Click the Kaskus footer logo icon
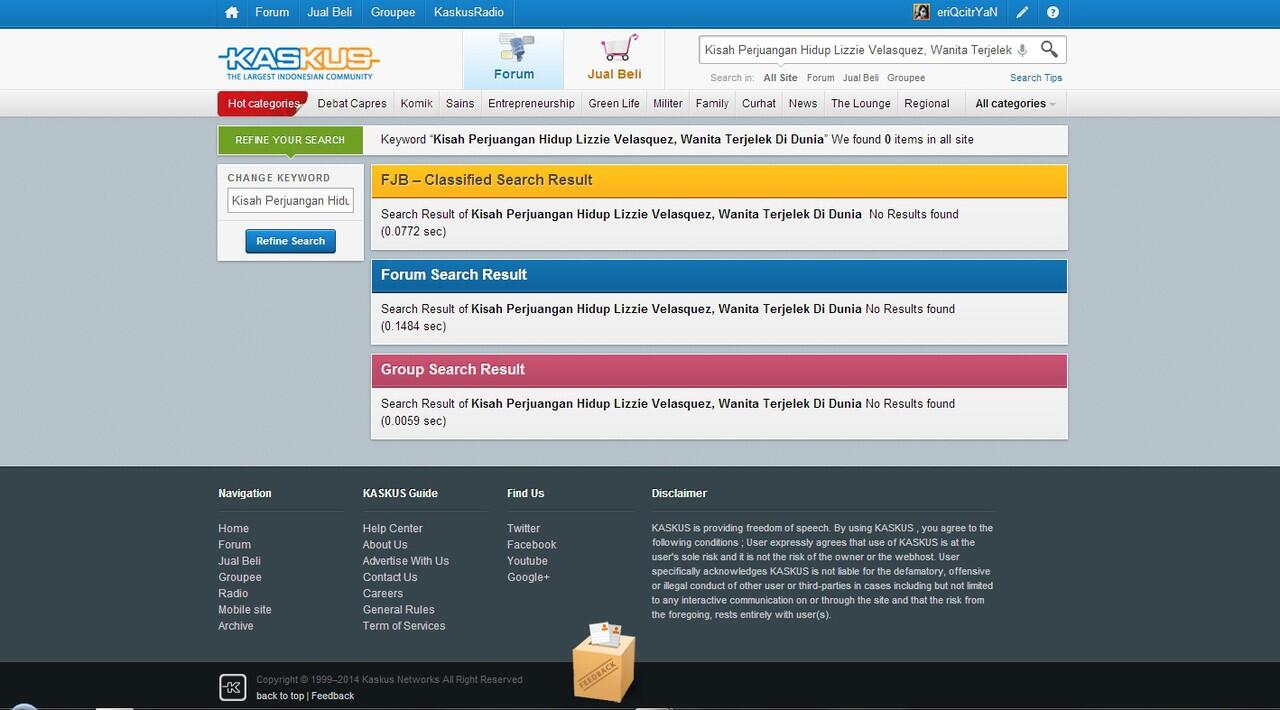 (232, 687)
